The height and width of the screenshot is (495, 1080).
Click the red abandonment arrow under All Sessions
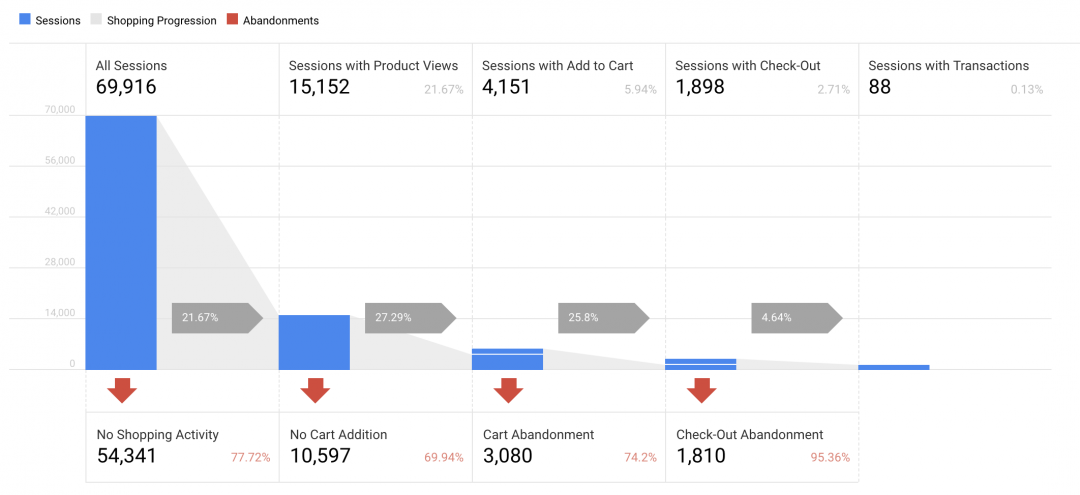pos(122,390)
